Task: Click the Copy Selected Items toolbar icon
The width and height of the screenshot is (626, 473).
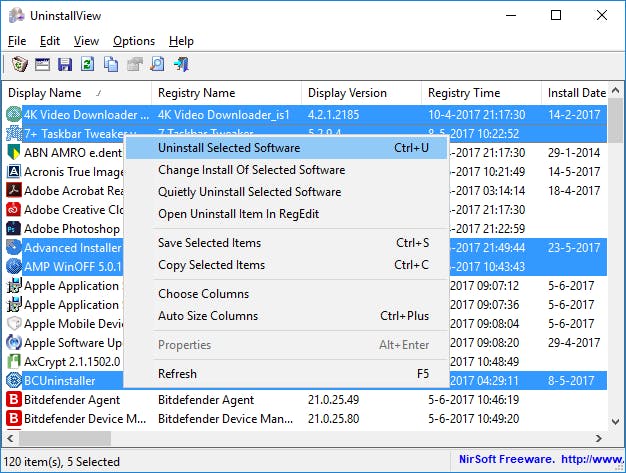Action: click(110, 65)
